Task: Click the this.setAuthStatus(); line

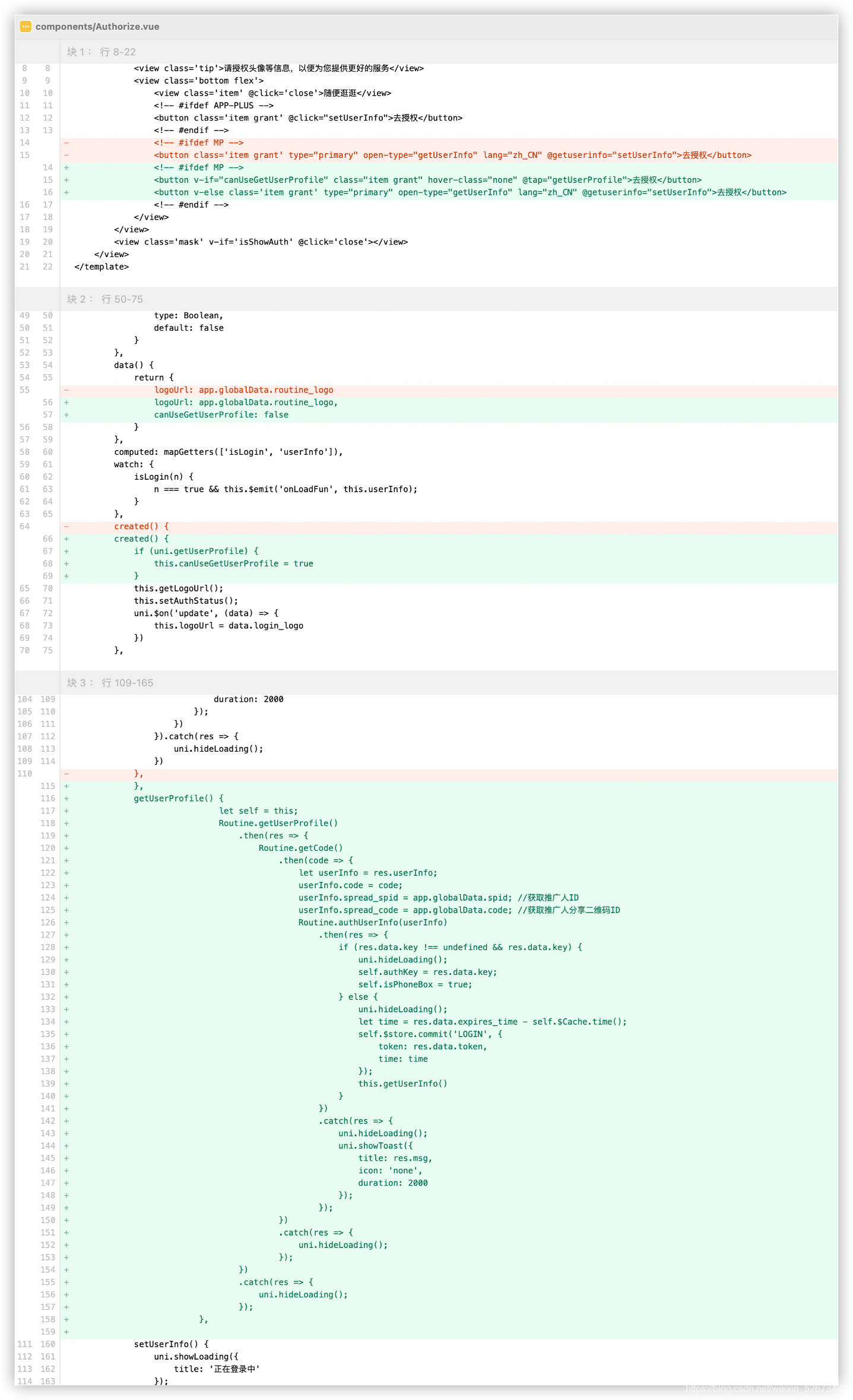Action: click(186, 601)
